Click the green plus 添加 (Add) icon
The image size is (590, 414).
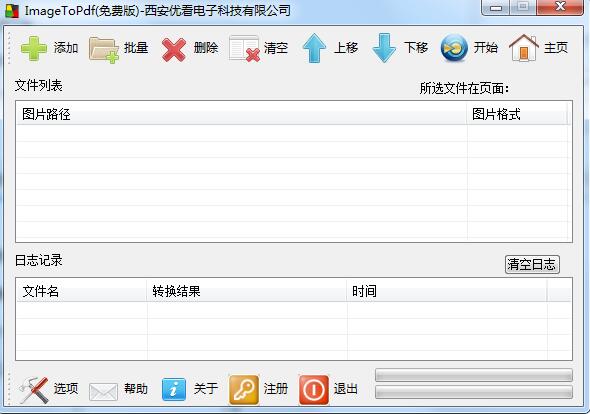(34, 48)
